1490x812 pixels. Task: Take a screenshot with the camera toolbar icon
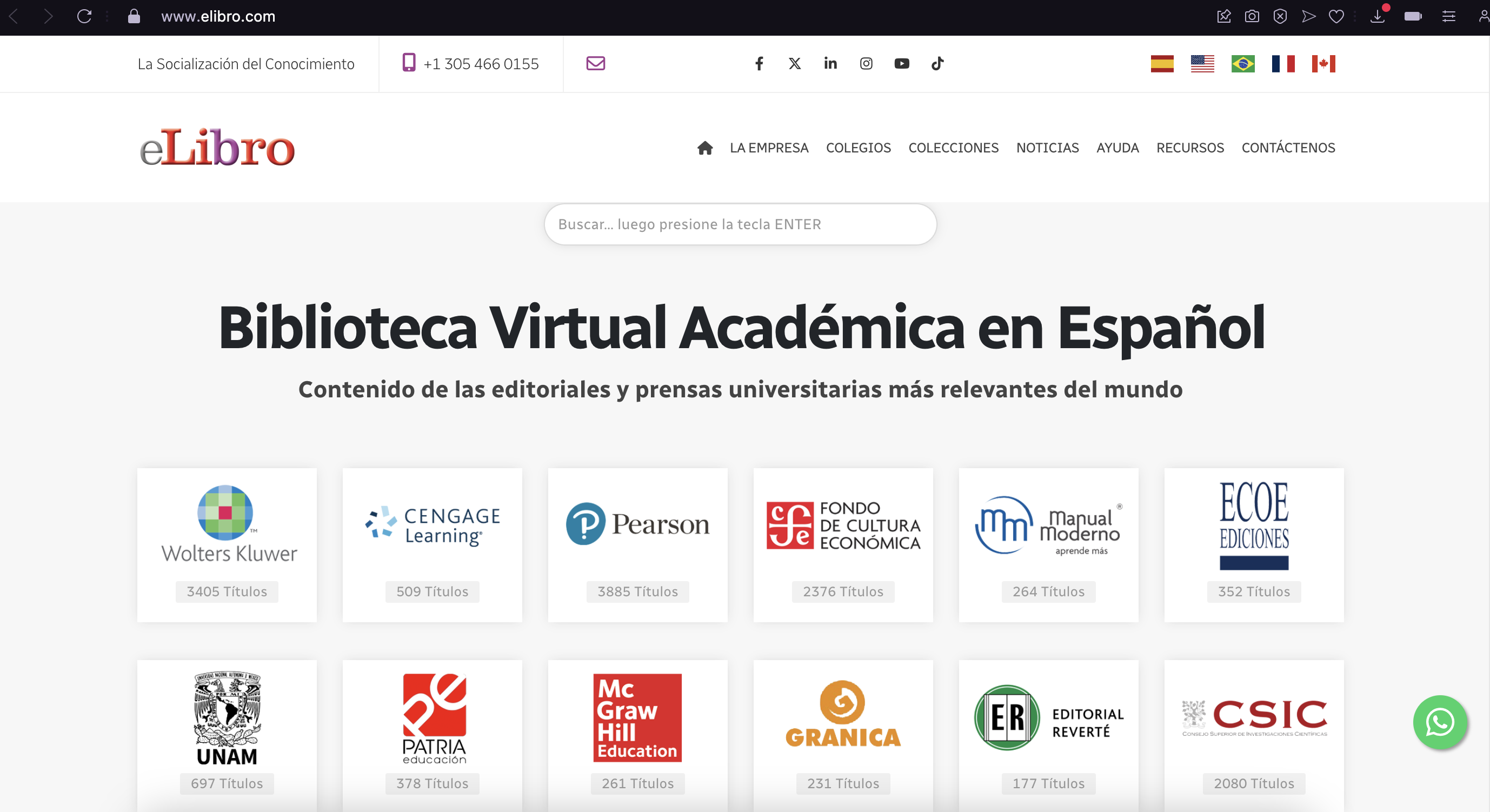pos(1252,16)
